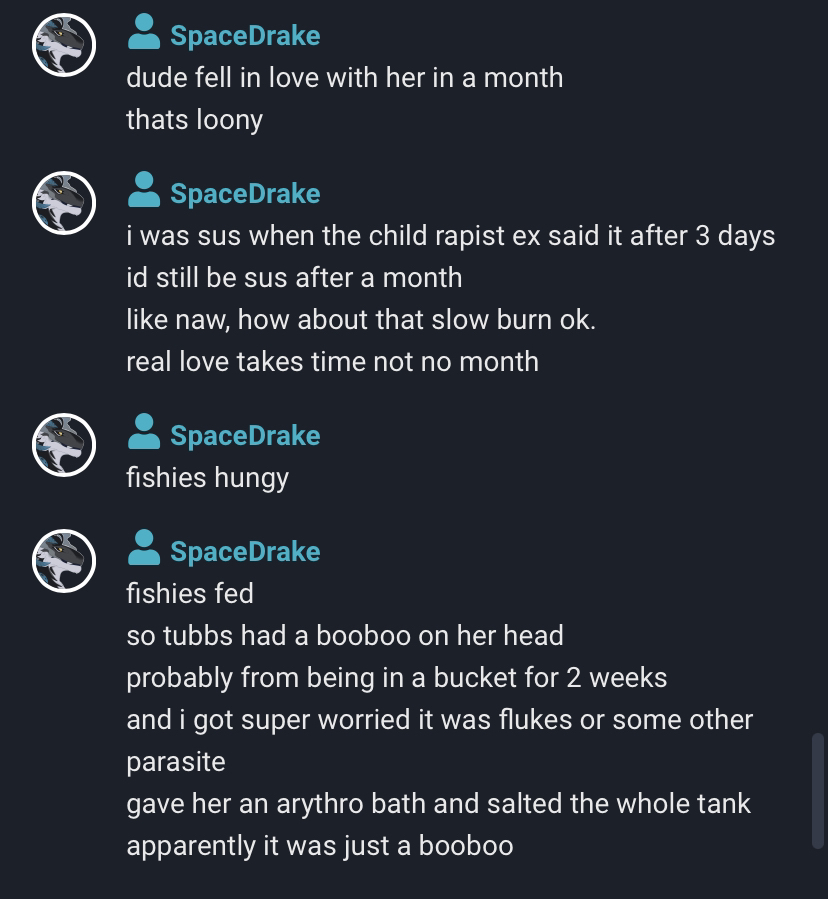
Task: Open the dragon avatar beside "i was sus" message
Action: pos(64,203)
